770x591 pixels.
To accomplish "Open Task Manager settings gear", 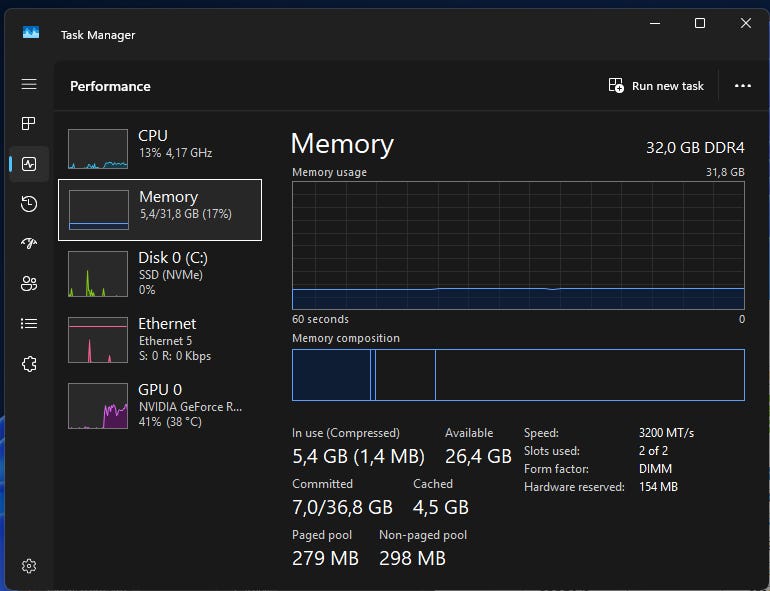I will (x=29, y=566).
